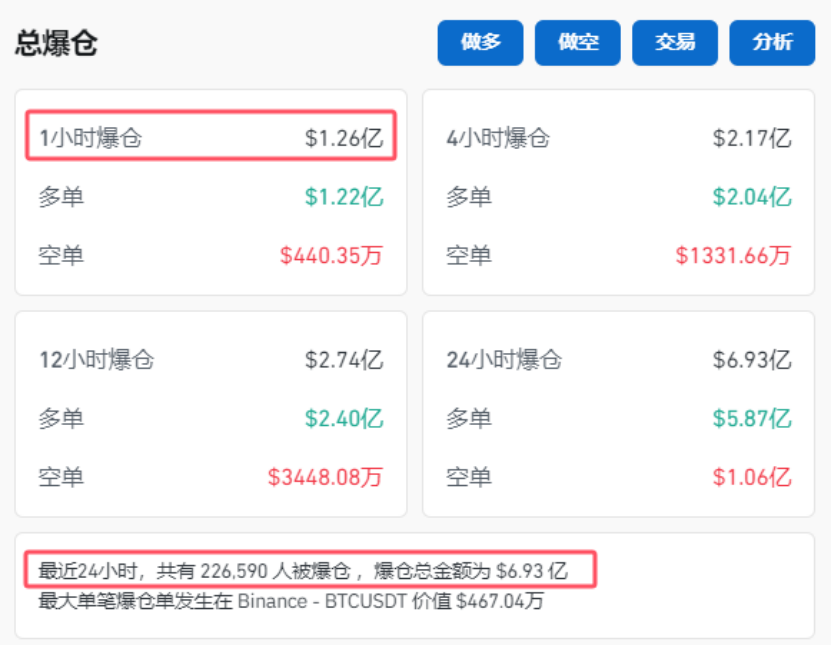This screenshot has width=831, height=645.
Task: Click the red $1.06亿 short value
Action: (755, 478)
